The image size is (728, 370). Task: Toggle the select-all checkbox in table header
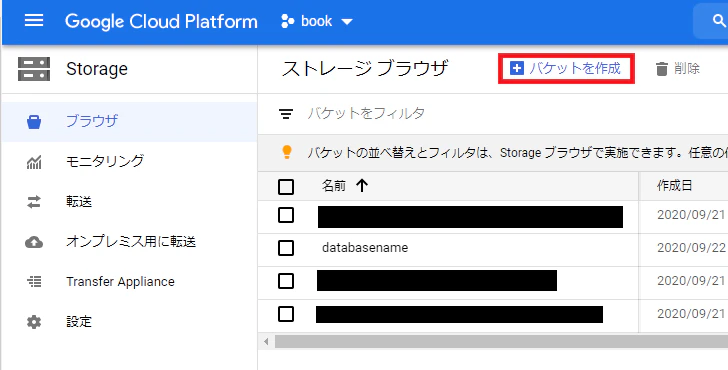pos(286,187)
